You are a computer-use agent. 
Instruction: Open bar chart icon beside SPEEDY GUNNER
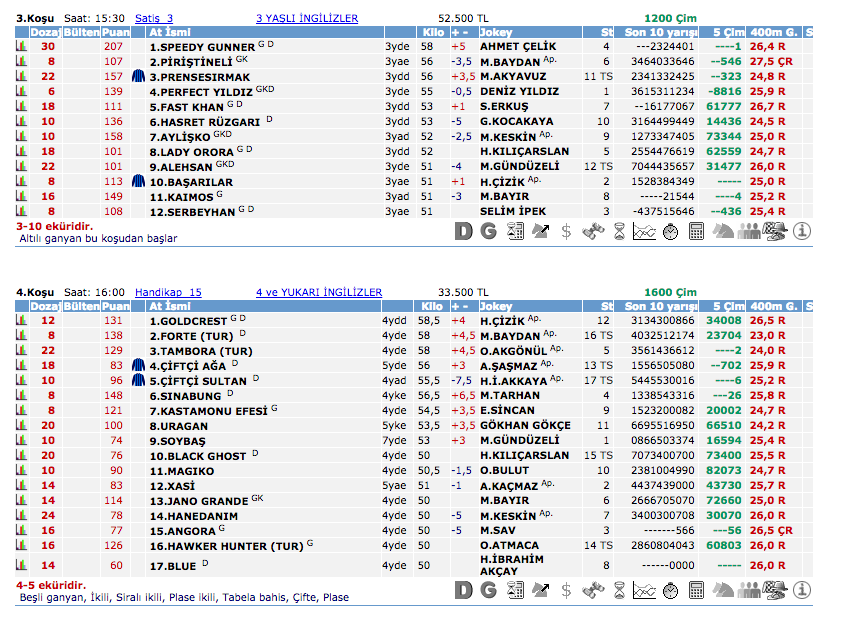20,47
